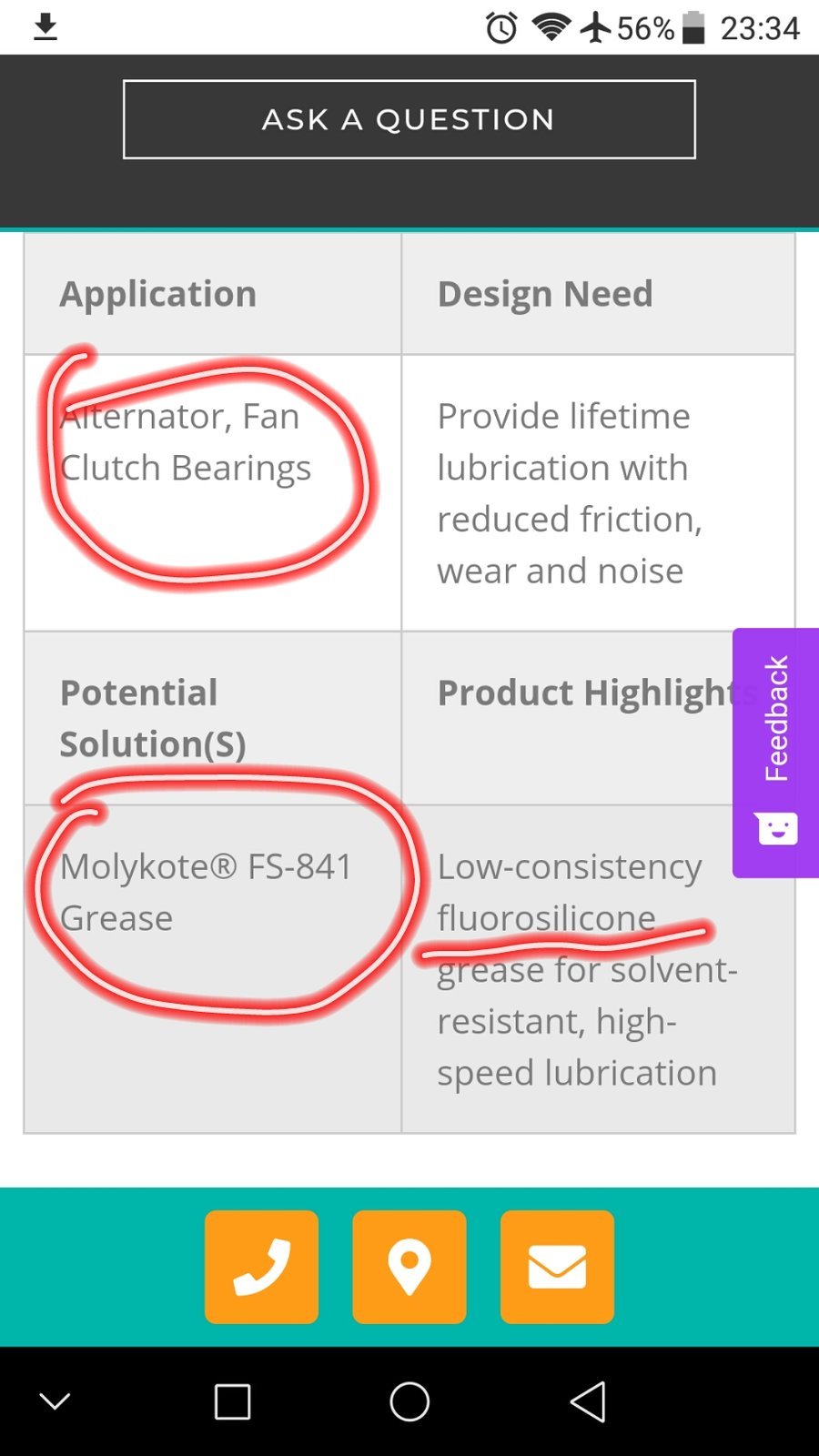Tap the download arrow status icon

[x=45, y=27]
